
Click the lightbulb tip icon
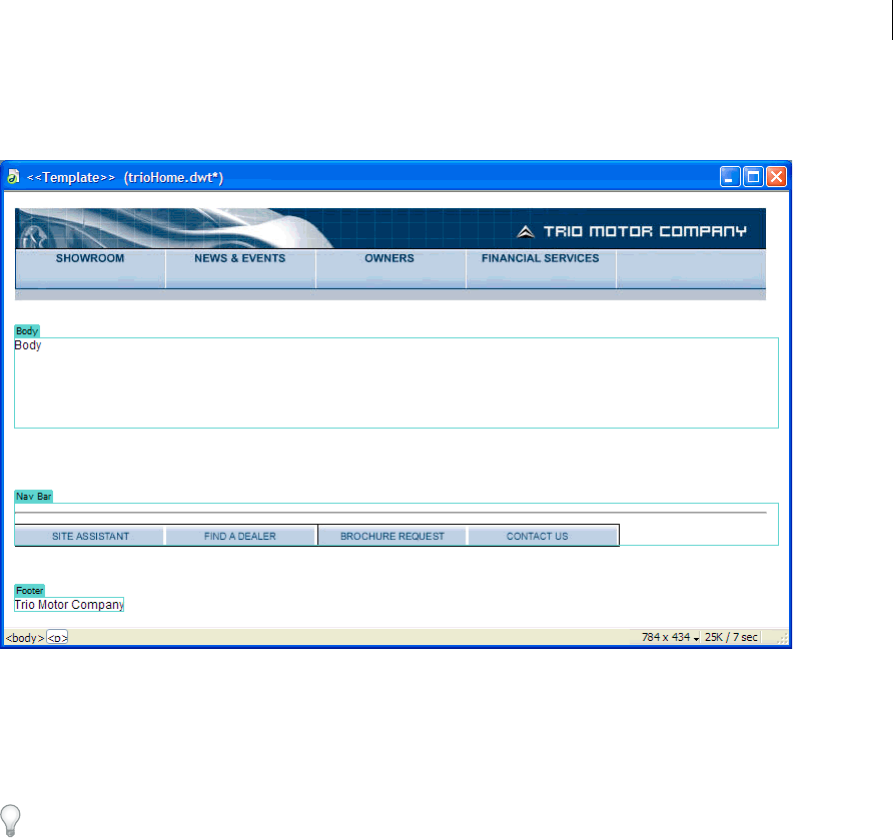point(10,820)
